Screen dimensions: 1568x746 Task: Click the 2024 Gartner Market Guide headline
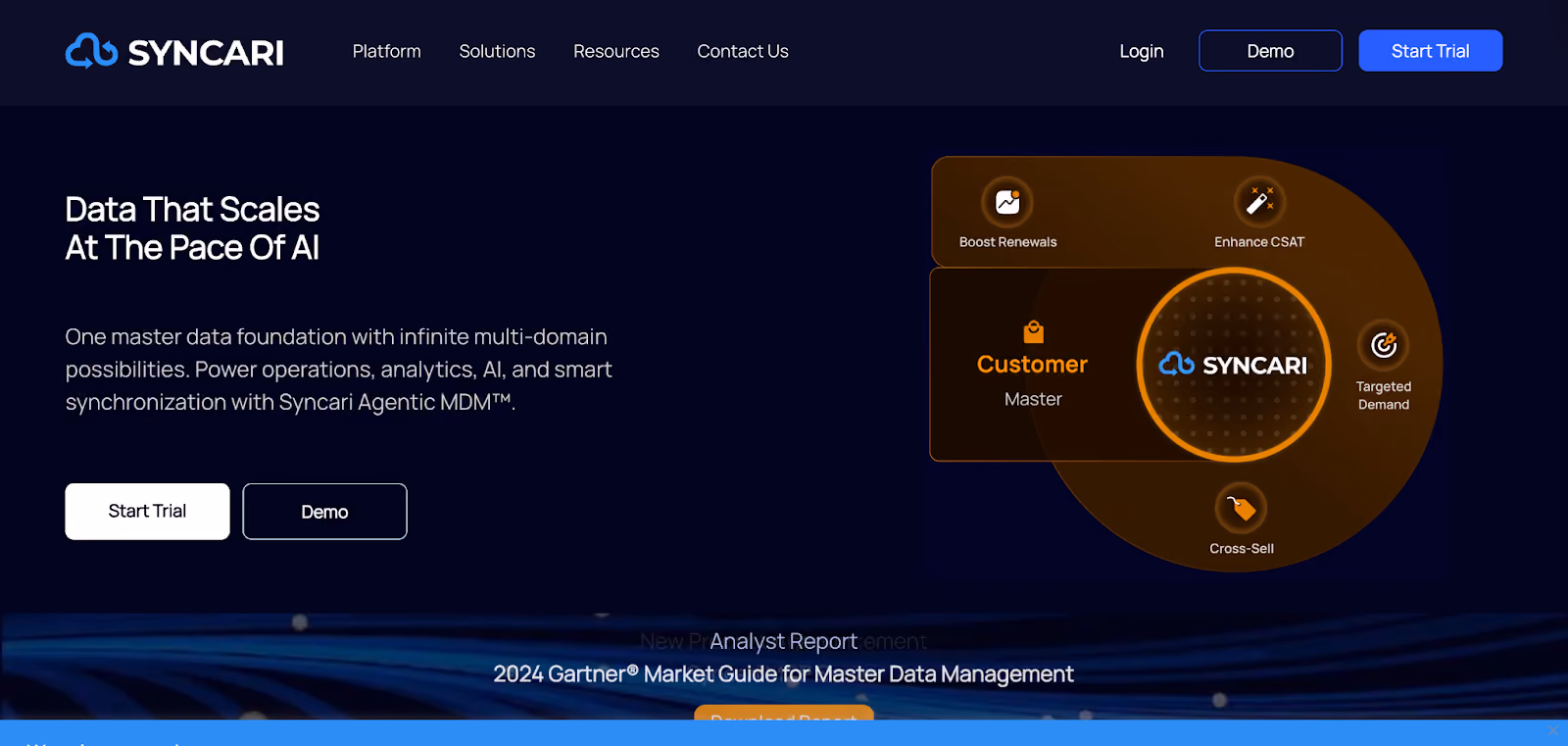coord(783,674)
